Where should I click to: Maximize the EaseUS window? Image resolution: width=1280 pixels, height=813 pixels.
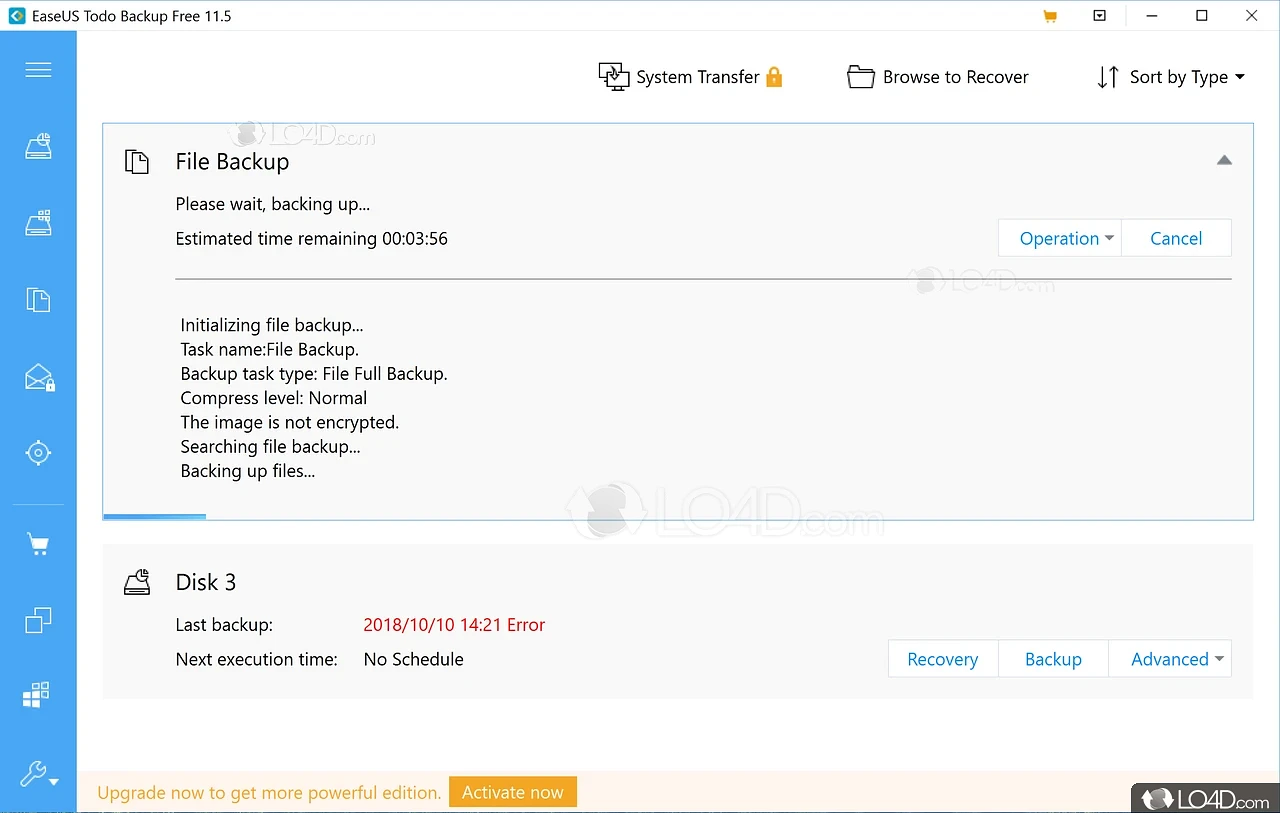[1202, 16]
